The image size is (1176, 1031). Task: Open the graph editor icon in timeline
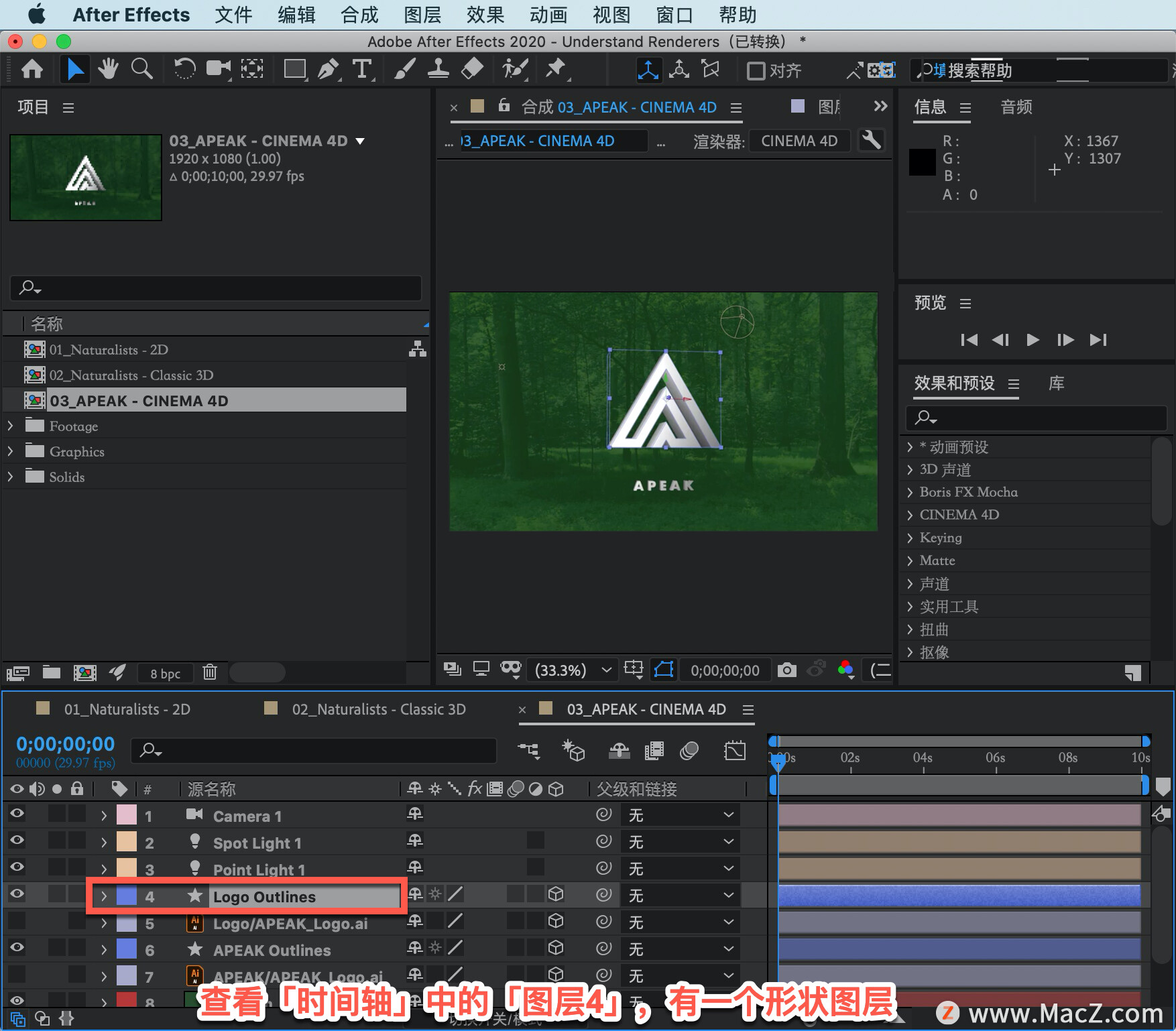735,751
